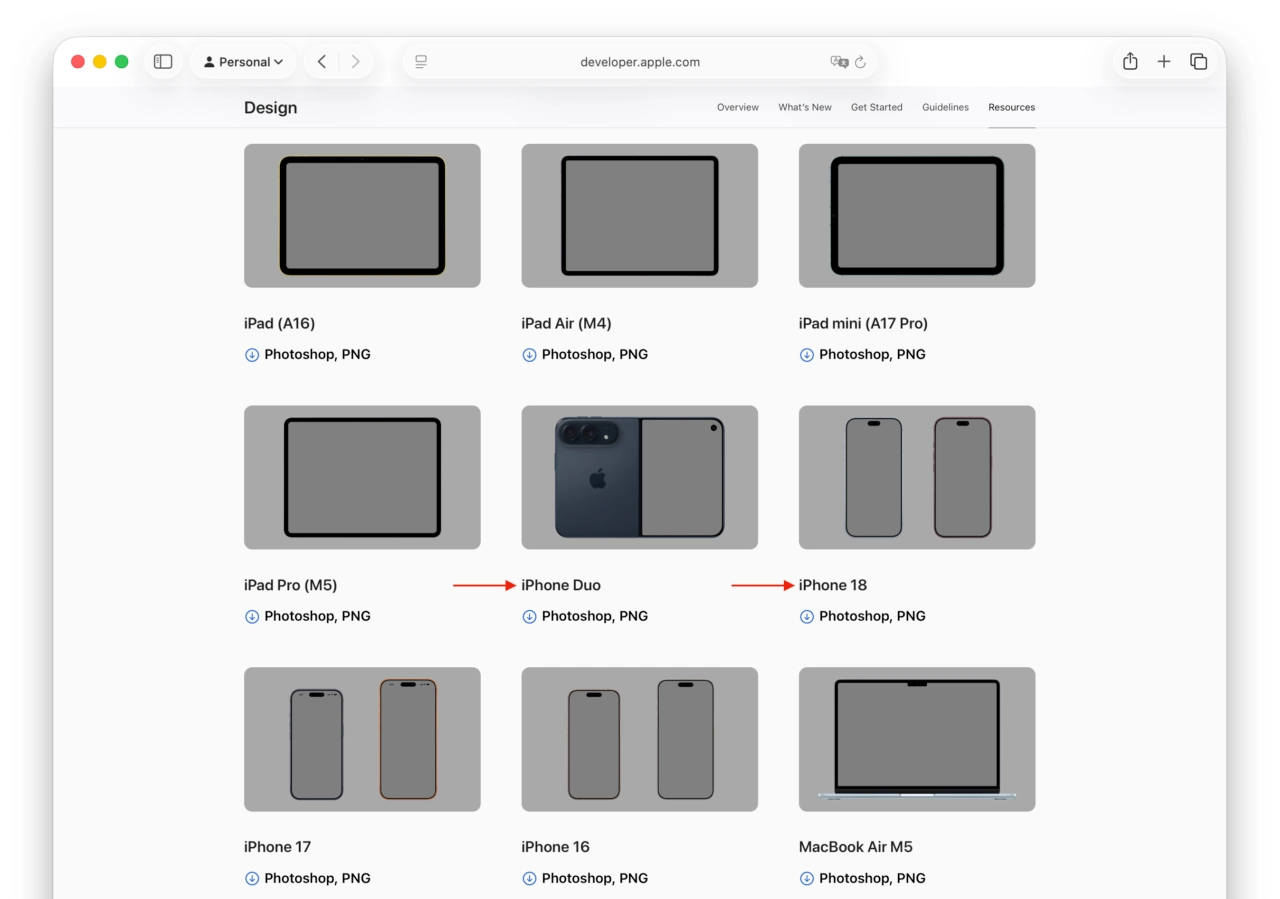Open the iPhone 16 thumbnail
This screenshot has width=1280, height=899.
coord(640,740)
